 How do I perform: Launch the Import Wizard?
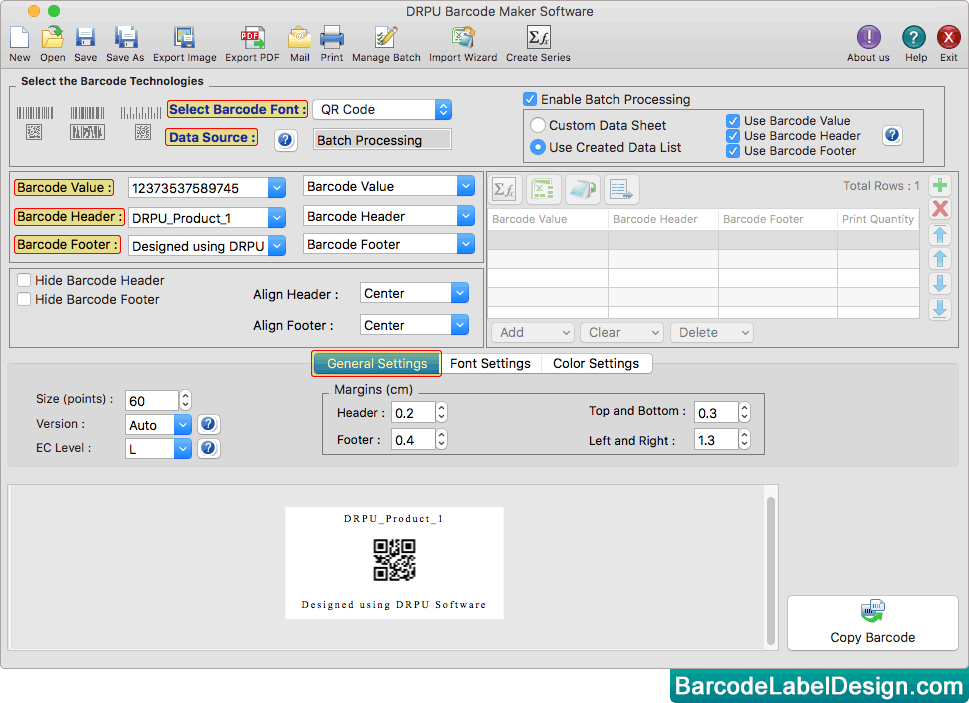(463, 38)
